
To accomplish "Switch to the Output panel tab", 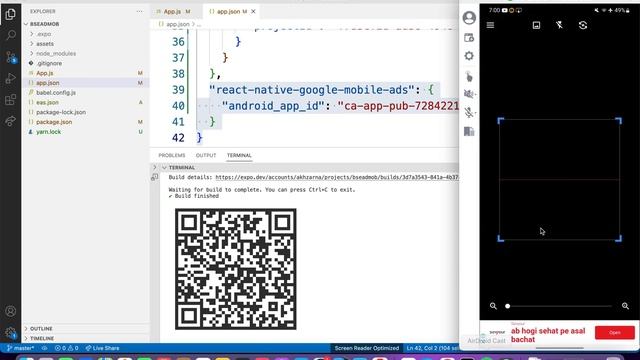I will [x=206, y=155].
